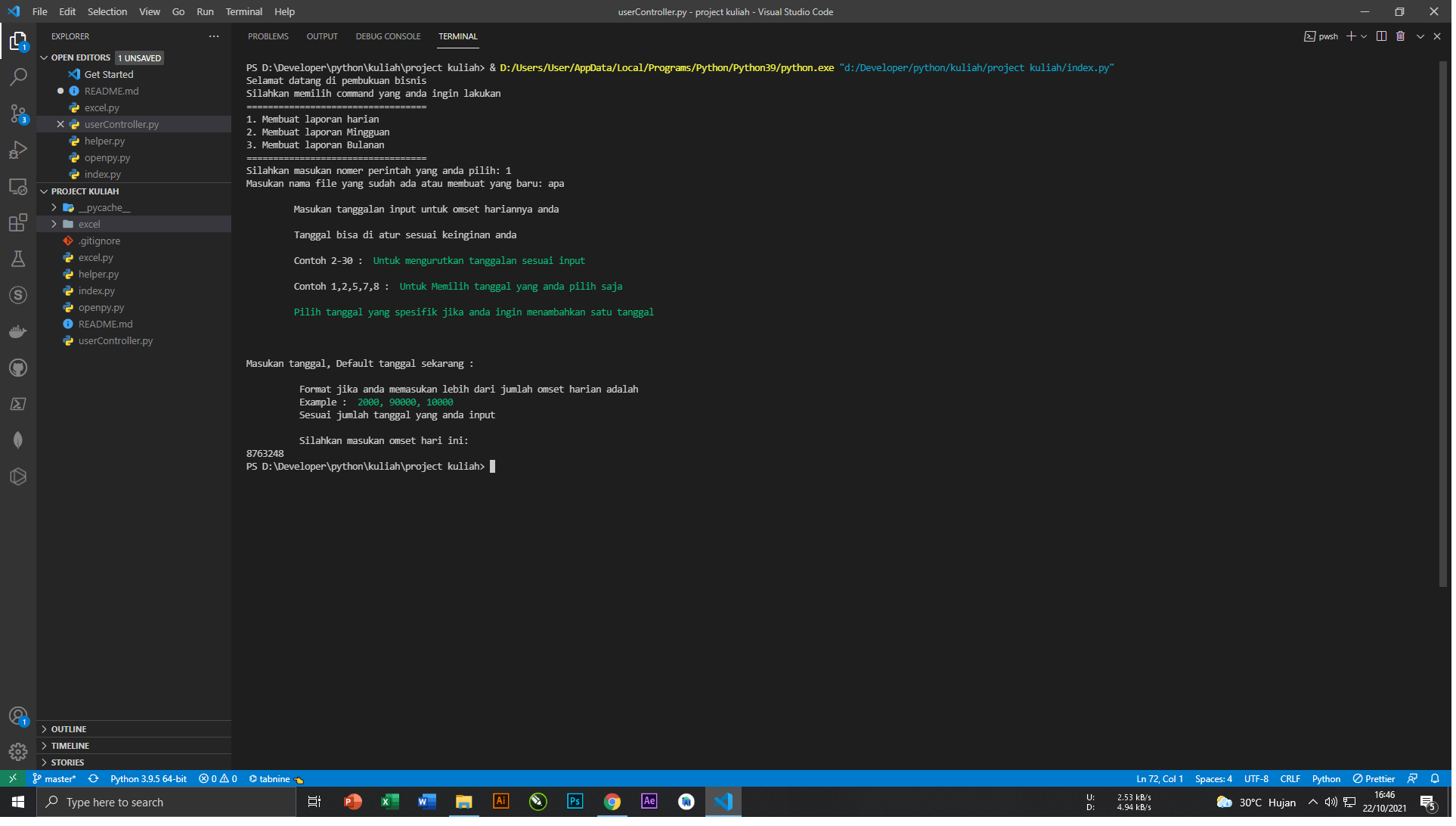Screen dimensions: 1456x826
Task: Switch to the PROBLEMS tab
Action: click(x=268, y=36)
